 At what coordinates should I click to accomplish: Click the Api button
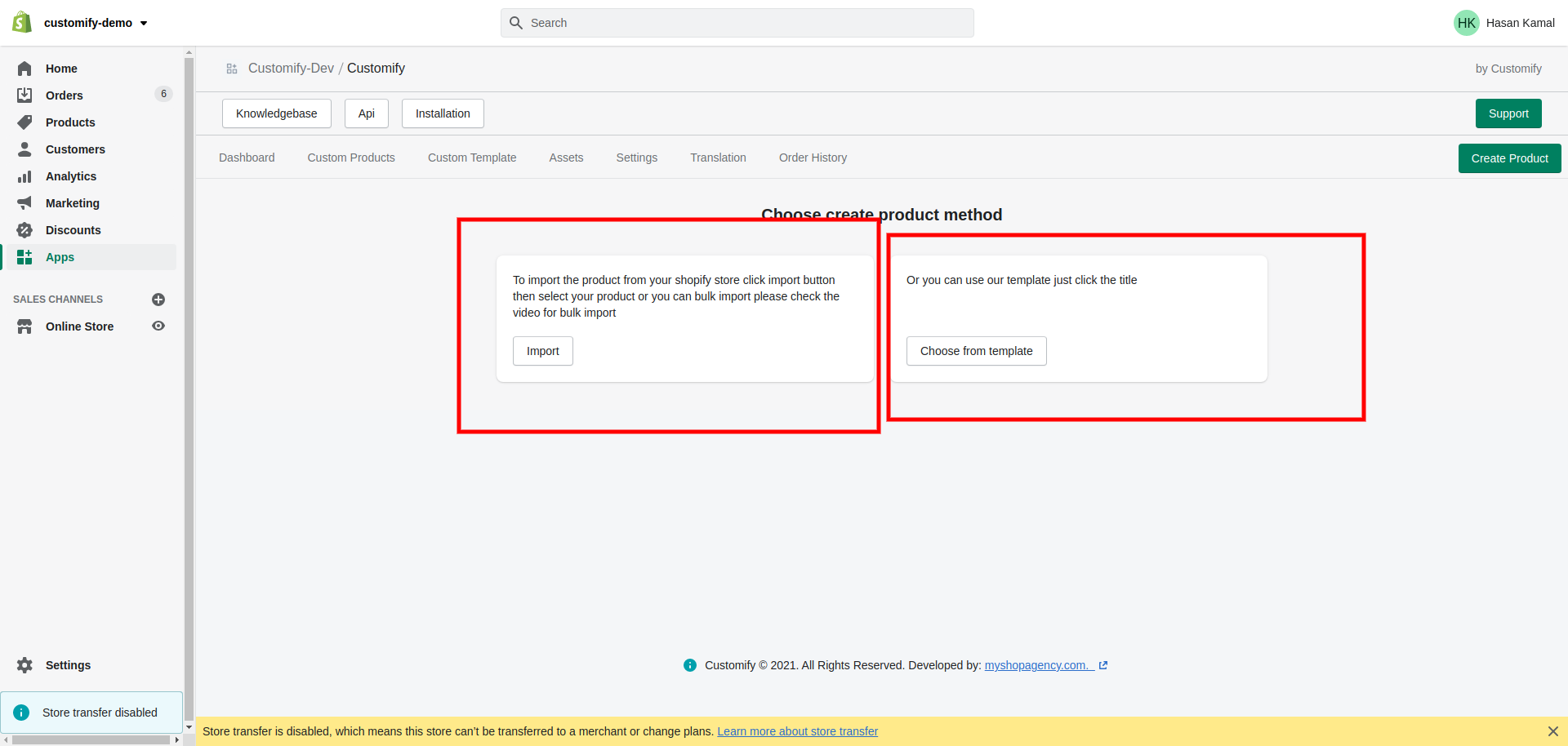(366, 113)
